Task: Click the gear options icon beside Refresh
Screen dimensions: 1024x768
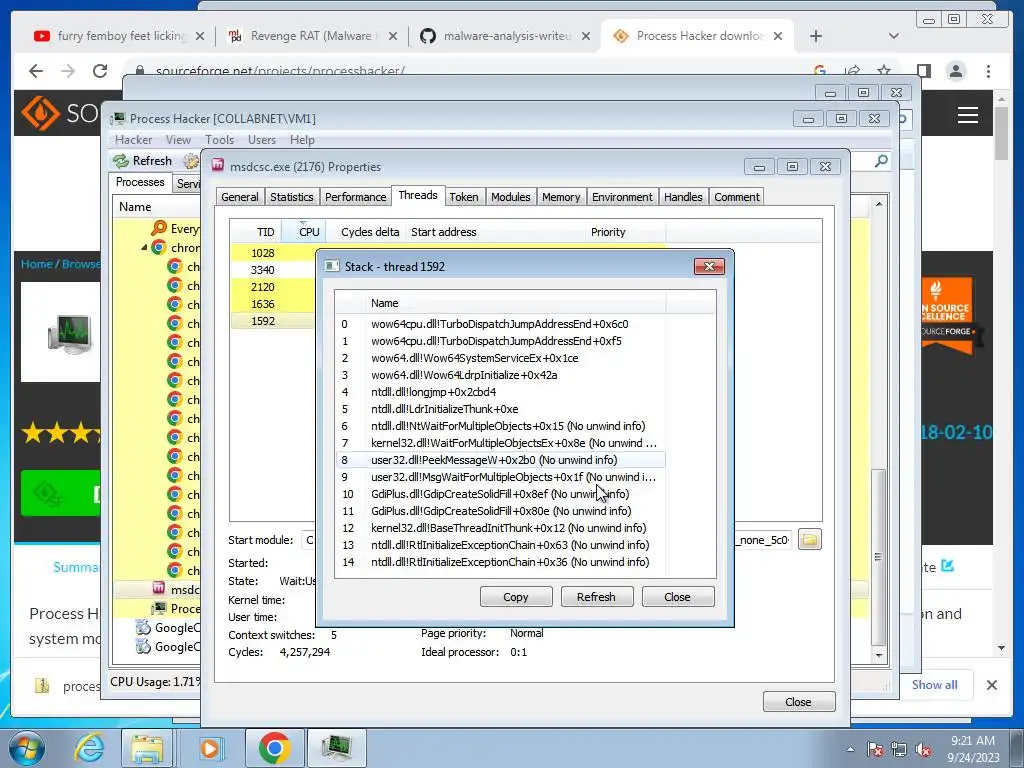Action: coord(190,161)
